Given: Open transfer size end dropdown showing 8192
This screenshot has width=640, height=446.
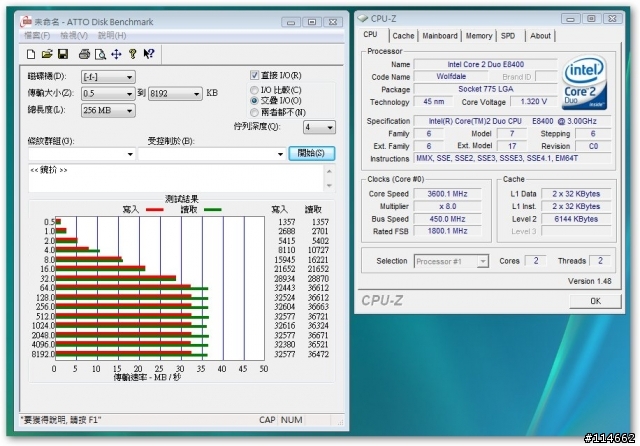Looking at the screenshot, I should point(175,93).
